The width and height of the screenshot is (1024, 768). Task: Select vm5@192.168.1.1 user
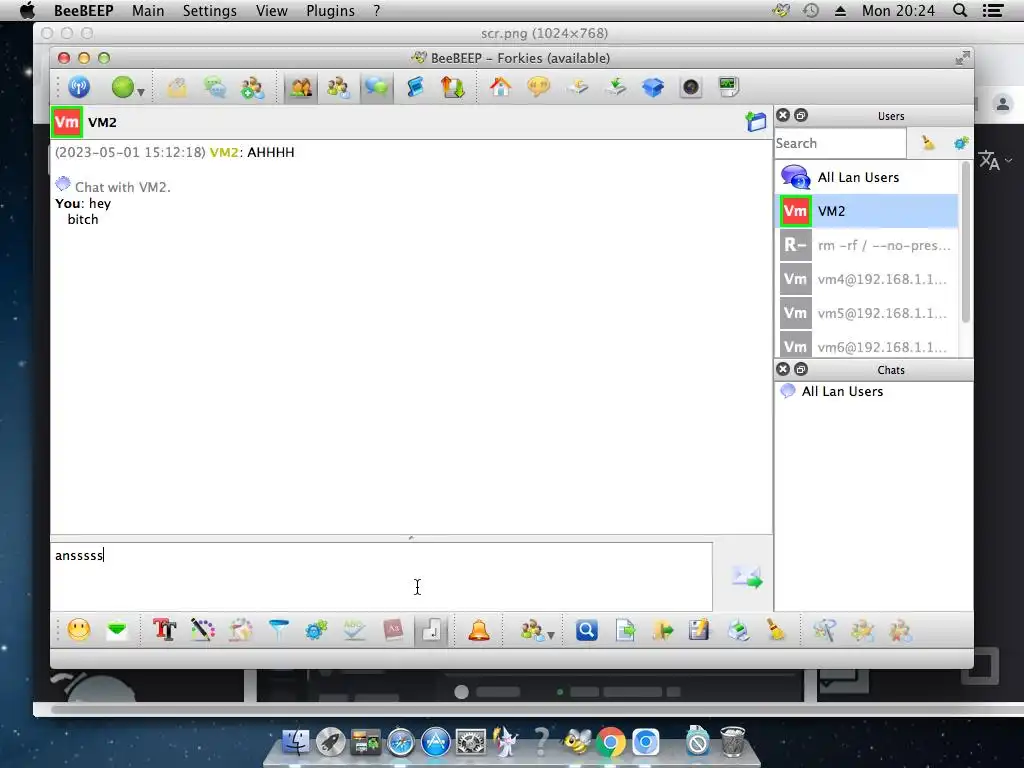867,313
